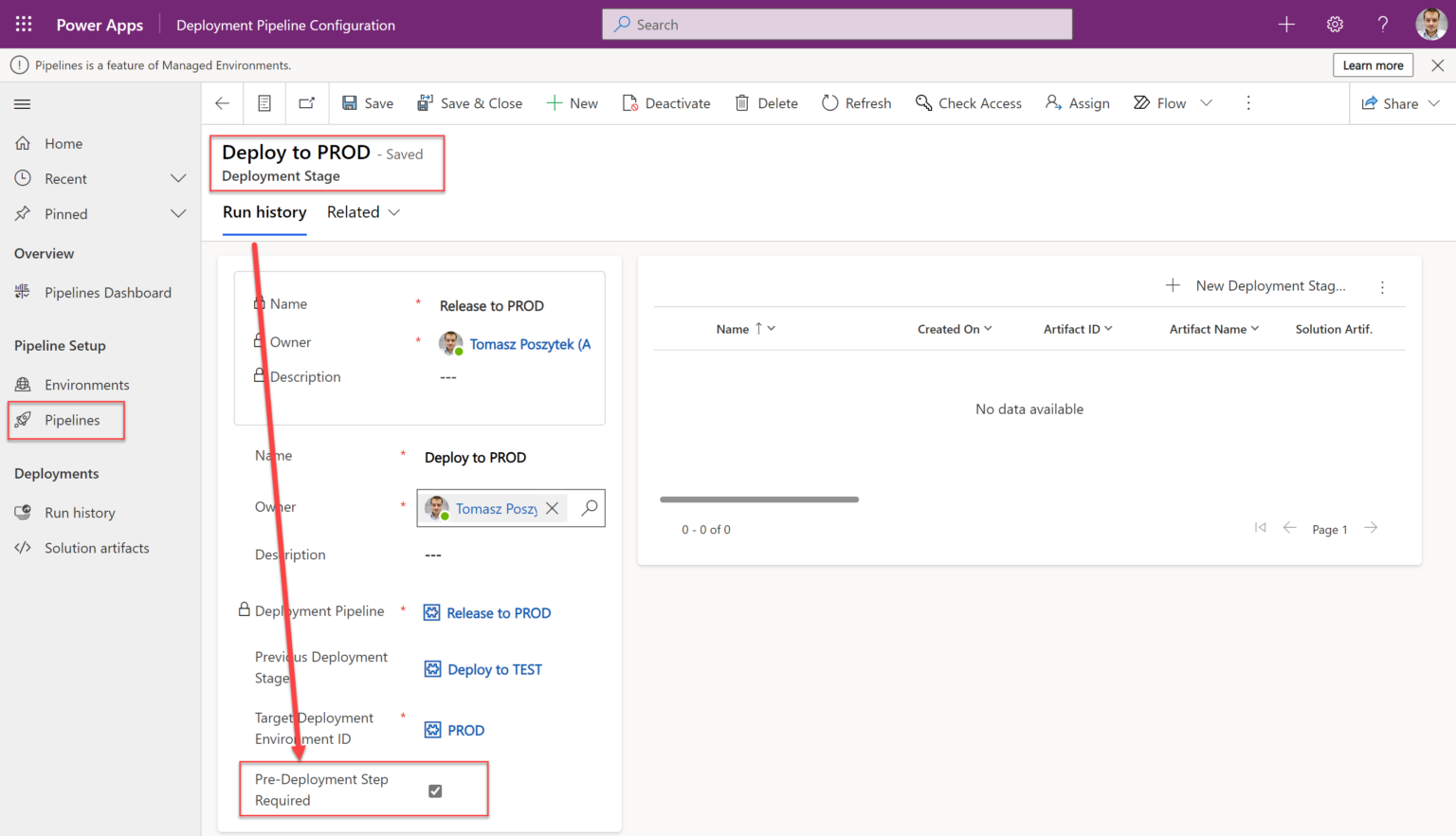Image resolution: width=1456 pixels, height=836 pixels.
Task: Go to previous page arrow
Action: click(x=1289, y=528)
